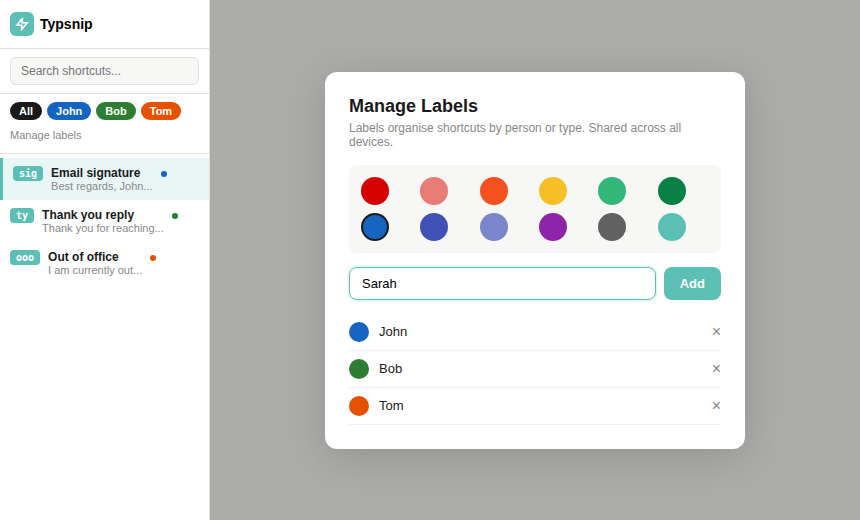The image size is (860, 520).
Task: Click the sig abbreviation badge
Action: pyautogui.click(x=28, y=173)
